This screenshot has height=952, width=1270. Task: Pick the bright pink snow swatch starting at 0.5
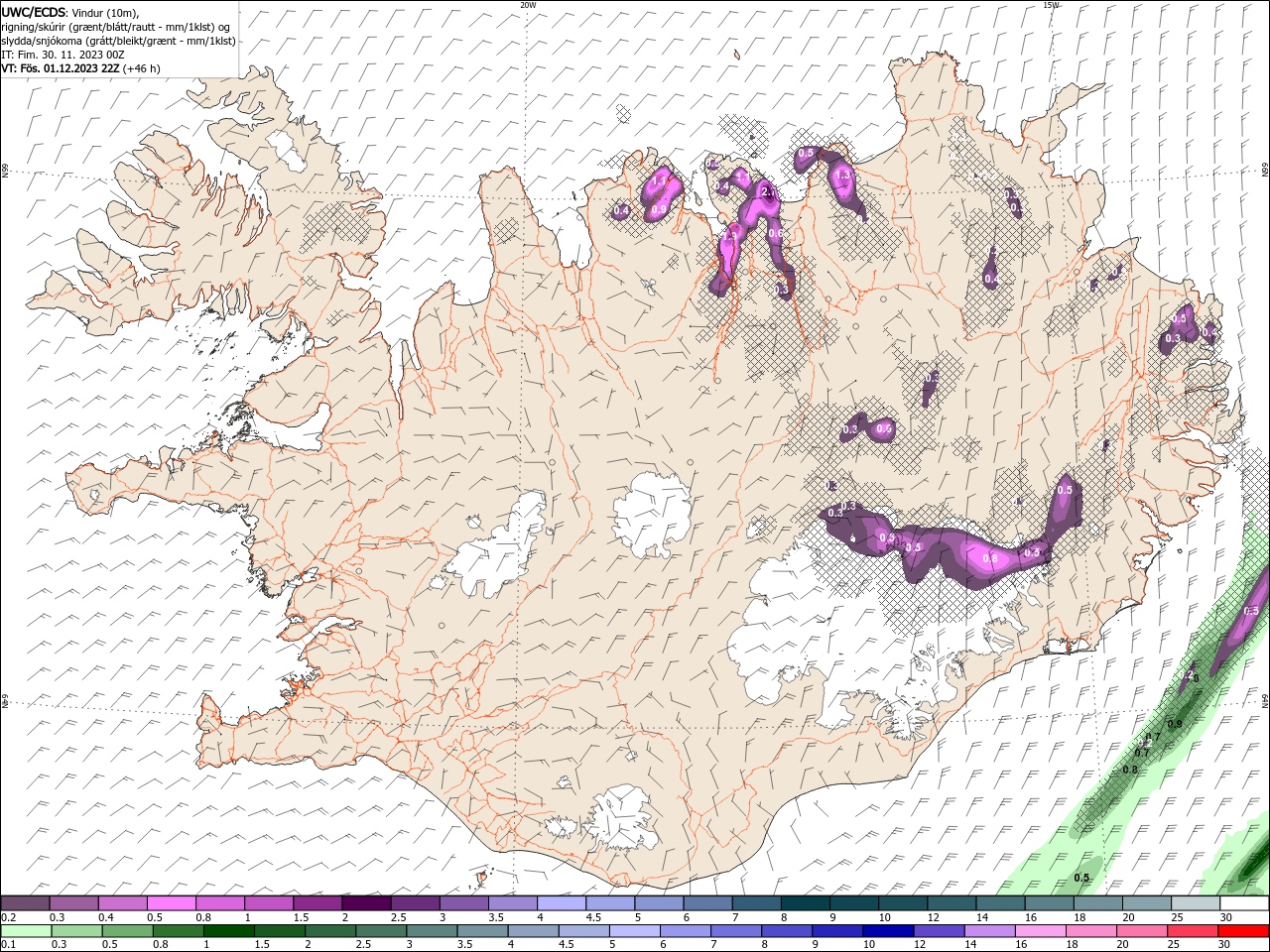click(171, 903)
